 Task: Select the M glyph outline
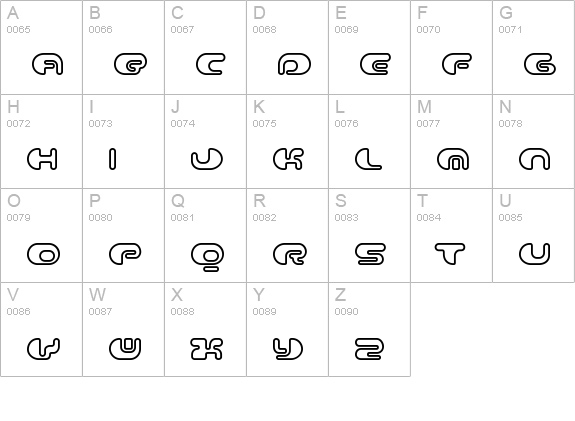(453, 159)
